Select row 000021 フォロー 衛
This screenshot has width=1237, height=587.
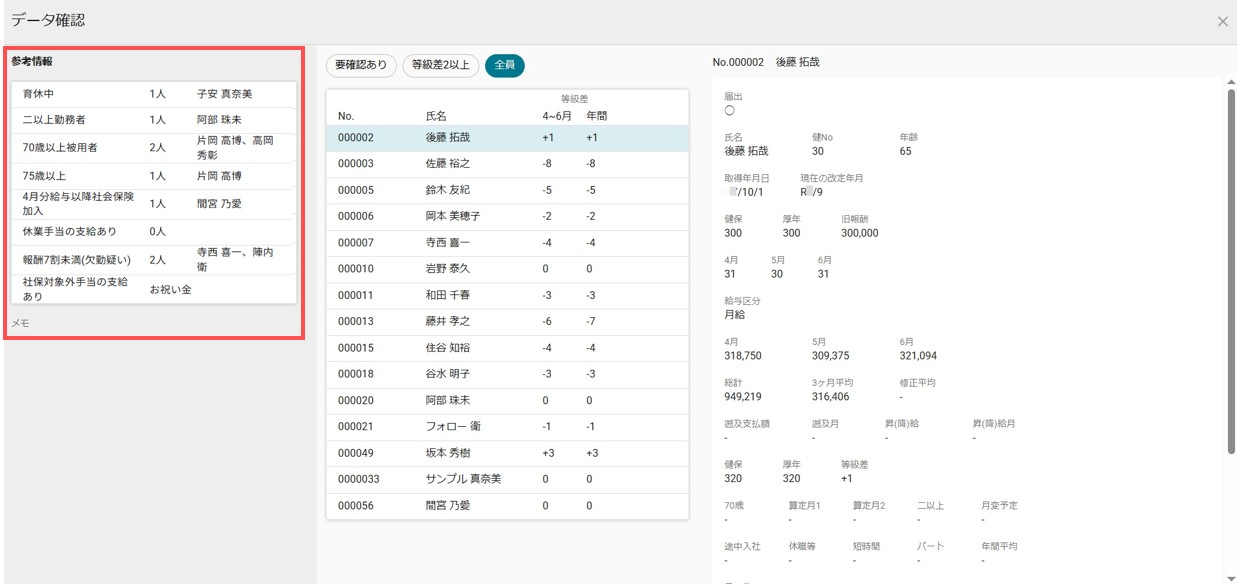507,426
